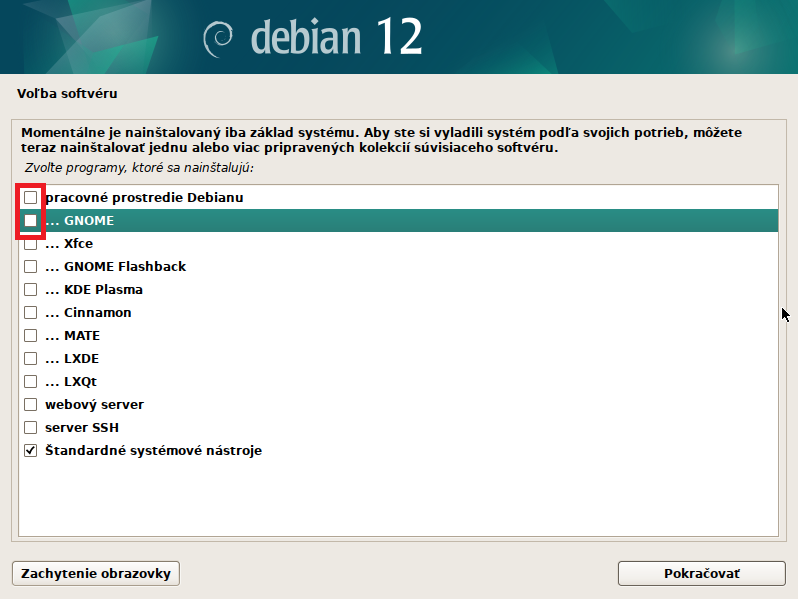This screenshot has width=798, height=599.
Task: Check the webový server checkbox
Action: tap(31, 405)
